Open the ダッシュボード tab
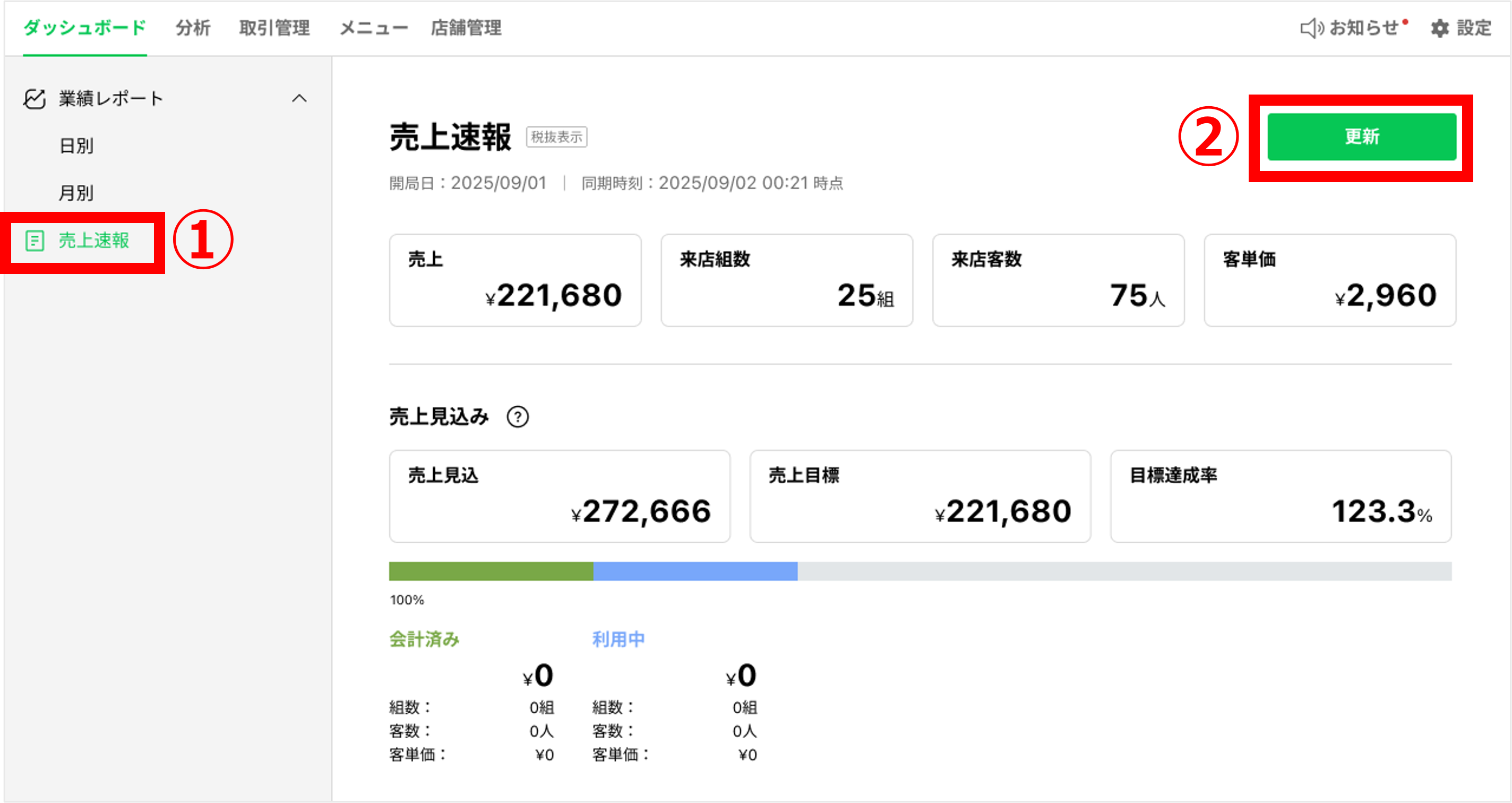Screen dimensions: 1512x803 coord(84,28)
